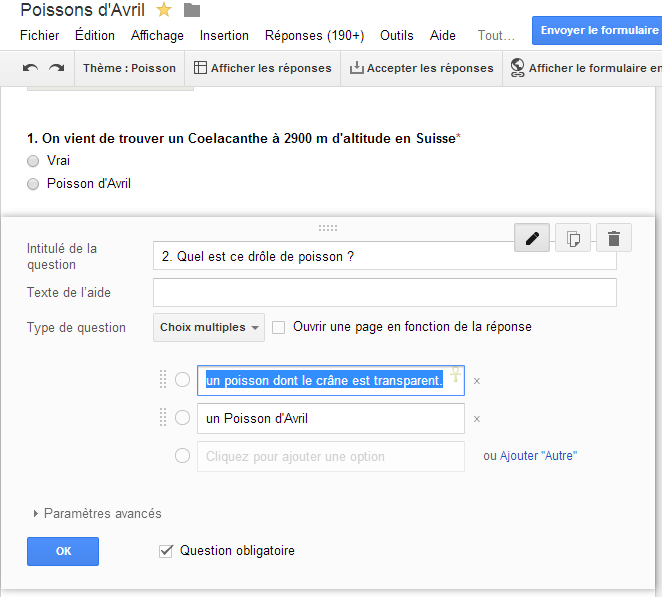
Task: Open the Insertion menu
Action: point(224,35)
